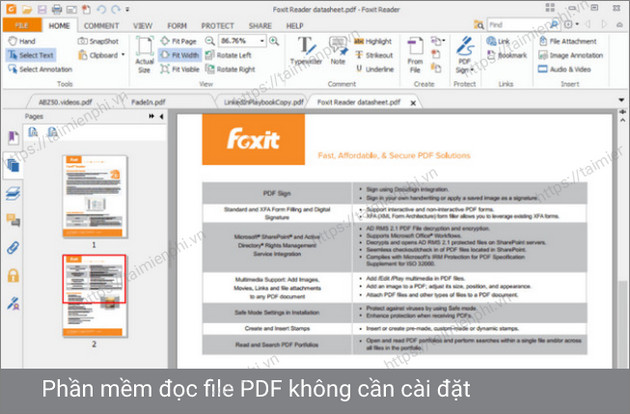This screenshot has width=630, height=414.
Task: Click the Redo arrow in quick access
Action: point(116,9)
